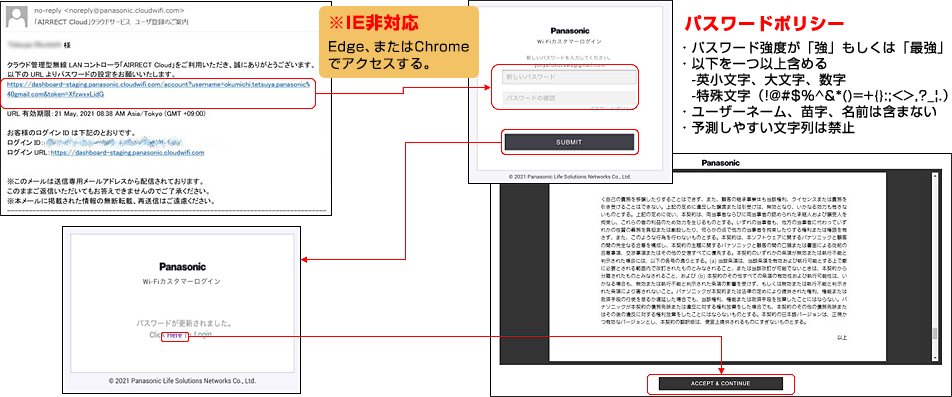The height and width of the screenshot is (397, 952).
Task: Click the Panasonic logo above the new password form
Action: pyautogui.click(x=570, y=31)
